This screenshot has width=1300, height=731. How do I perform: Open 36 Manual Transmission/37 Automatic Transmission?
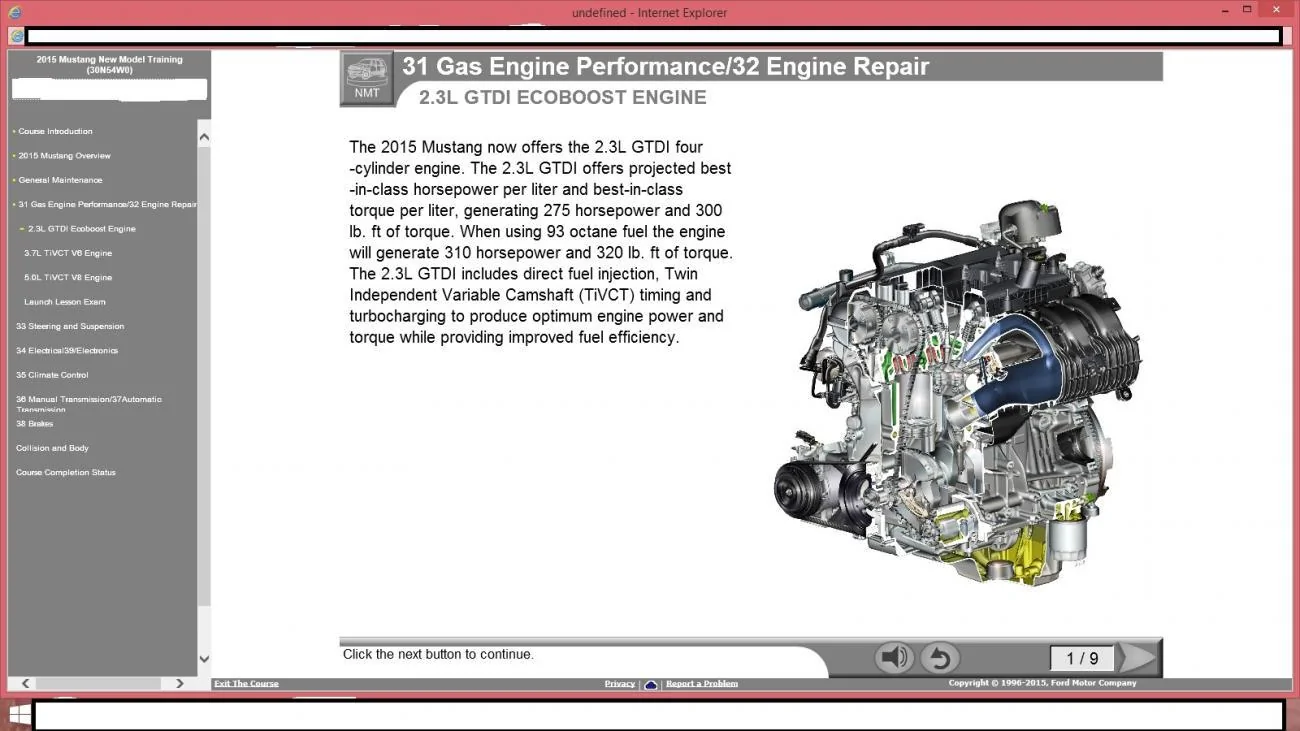89,403
